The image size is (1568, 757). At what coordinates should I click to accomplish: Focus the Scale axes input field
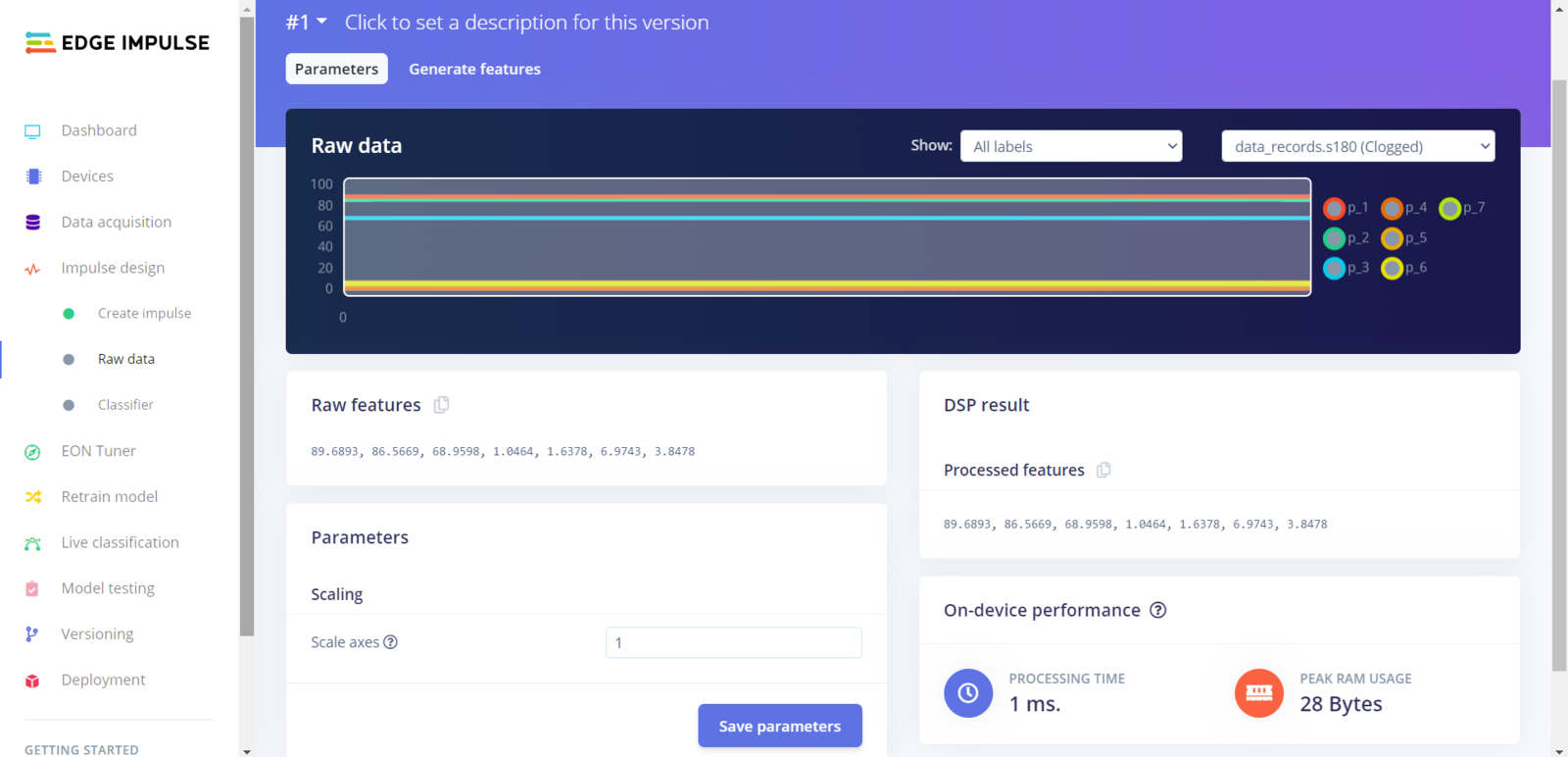[x=734, y=642]
